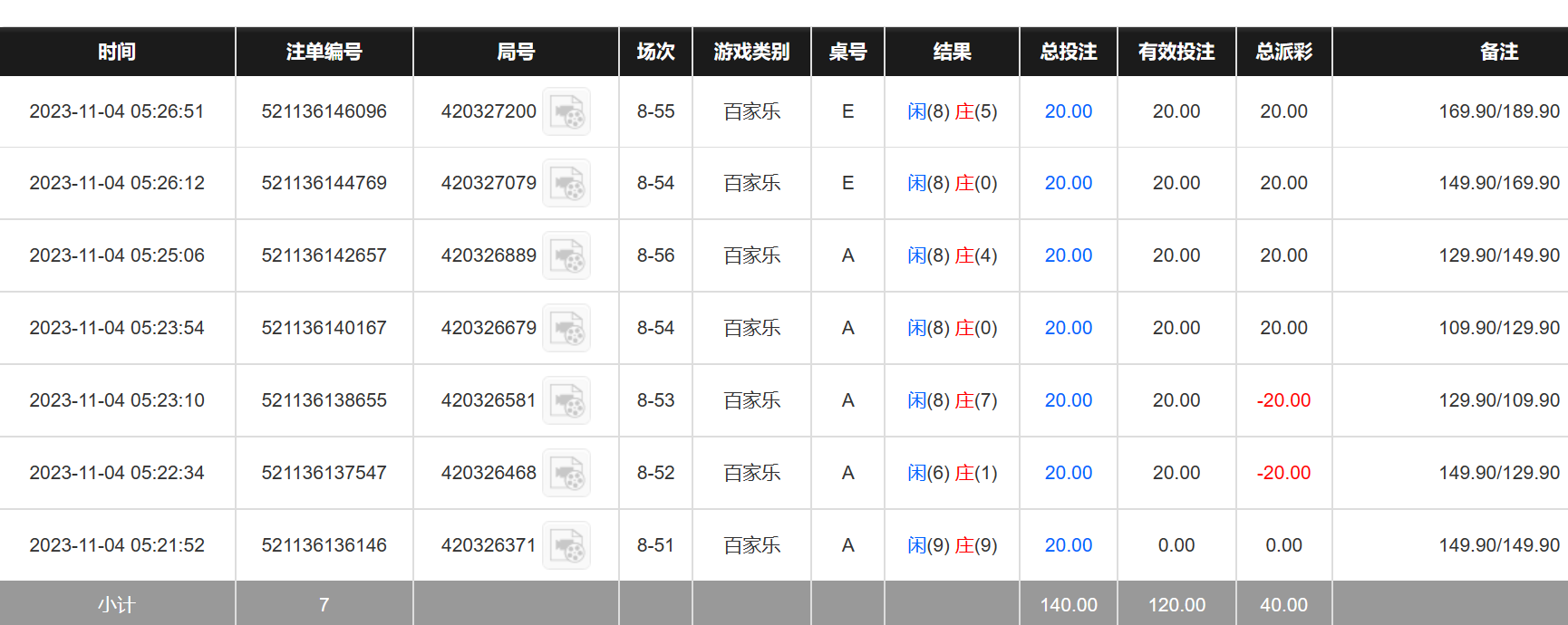Select order number 521136140167 cell
The height and width of the screenshot is (625, 1568).
(x=324, y=328)
